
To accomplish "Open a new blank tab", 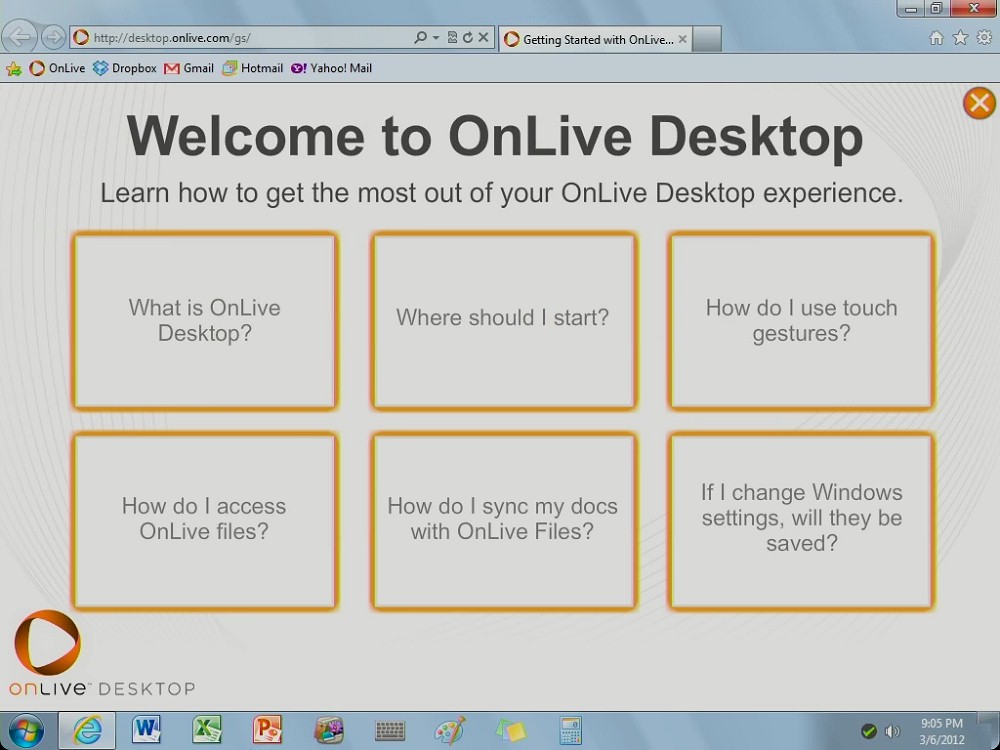I will (707, 40).
